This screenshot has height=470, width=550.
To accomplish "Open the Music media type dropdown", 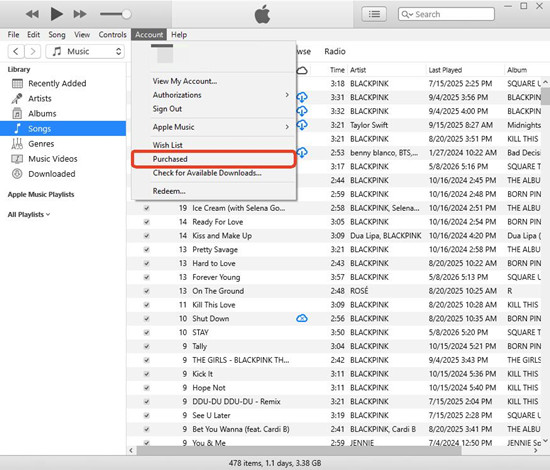I will [x=85, y=52].
